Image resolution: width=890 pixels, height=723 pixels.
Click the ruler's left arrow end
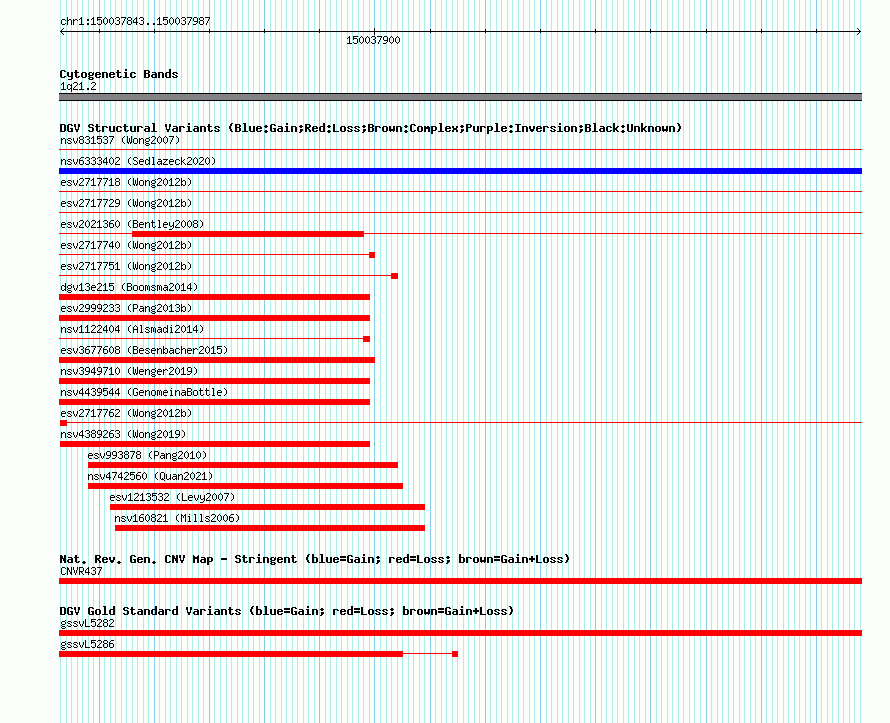coord(62,32)
